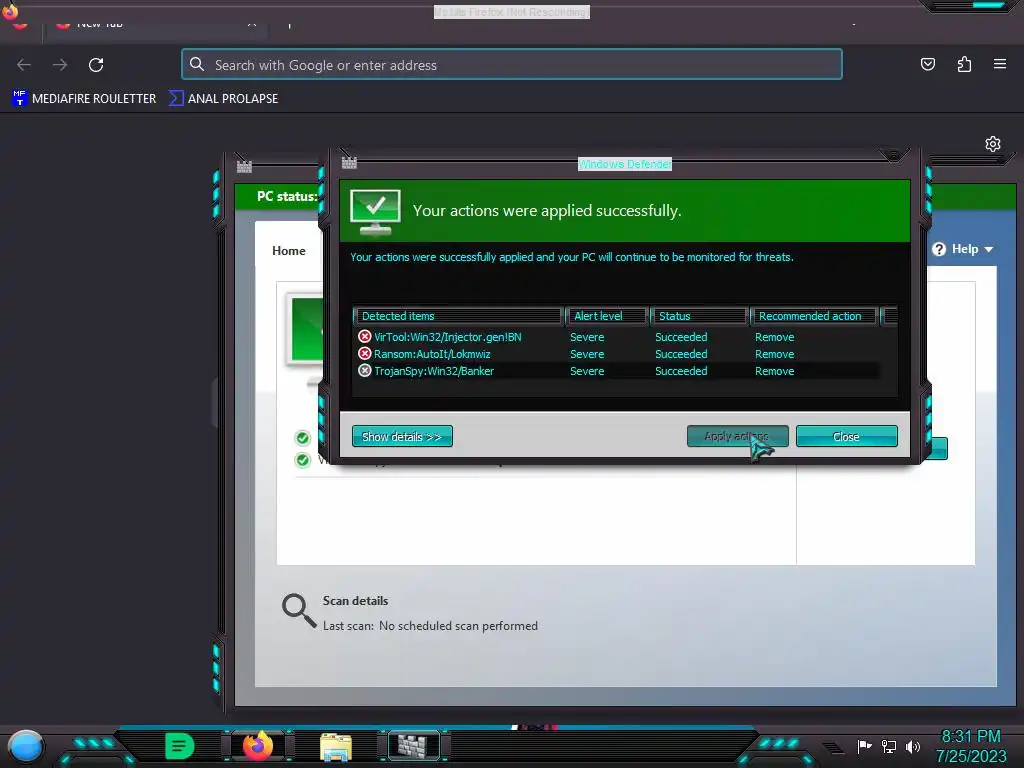This screenshot has width=1024, height=768.
Task: Click the Firefox address bar
Action: tap(512, 65)
